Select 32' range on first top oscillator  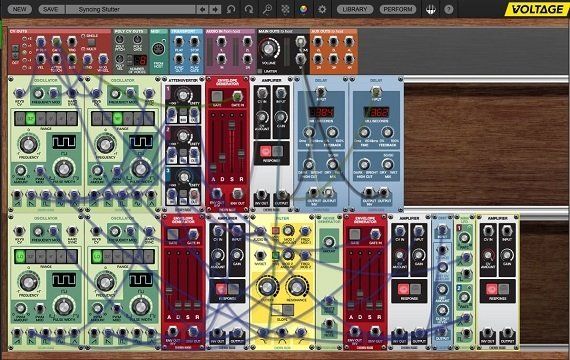(30, 118)
